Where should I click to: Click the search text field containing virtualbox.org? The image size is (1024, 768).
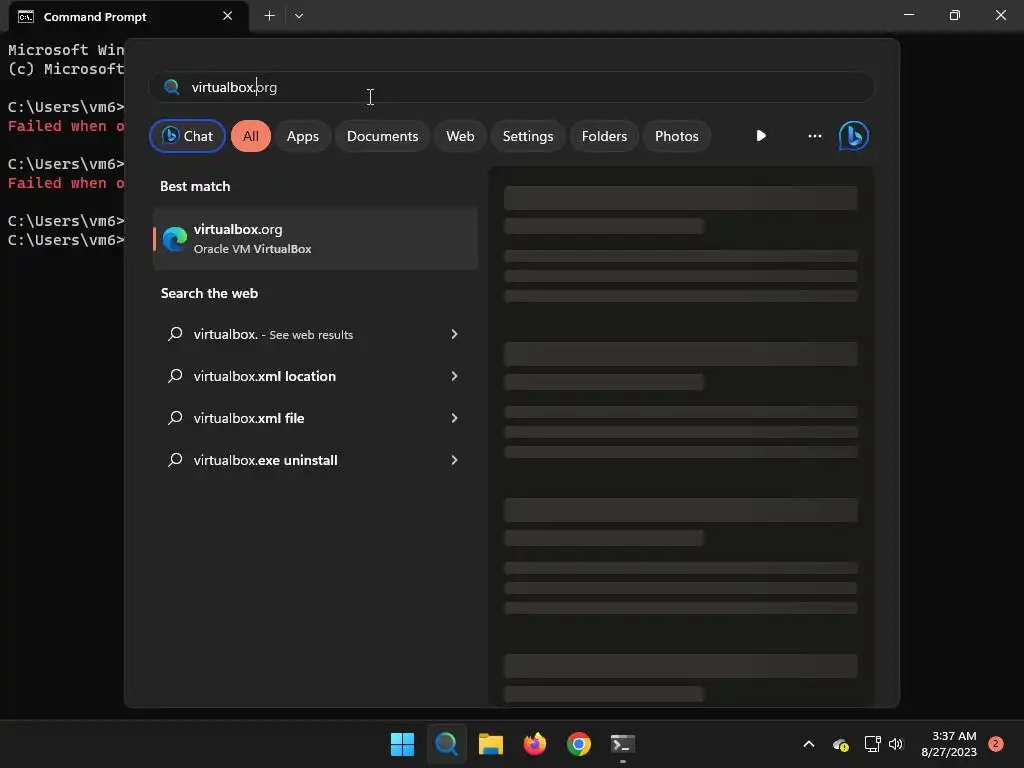[511, 87]
